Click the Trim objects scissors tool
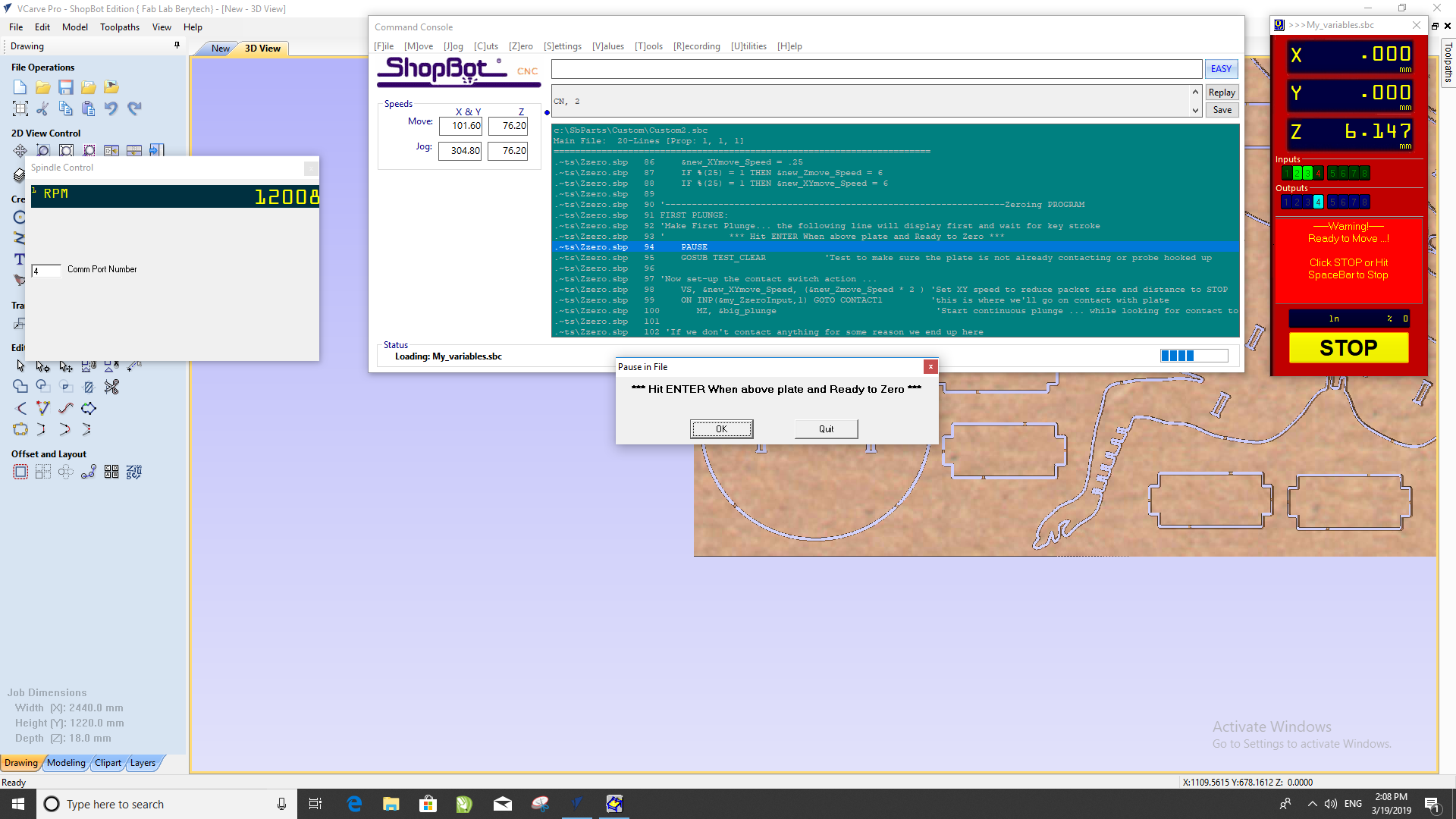Screen dimensions: 1456x819 coord(111,388)
